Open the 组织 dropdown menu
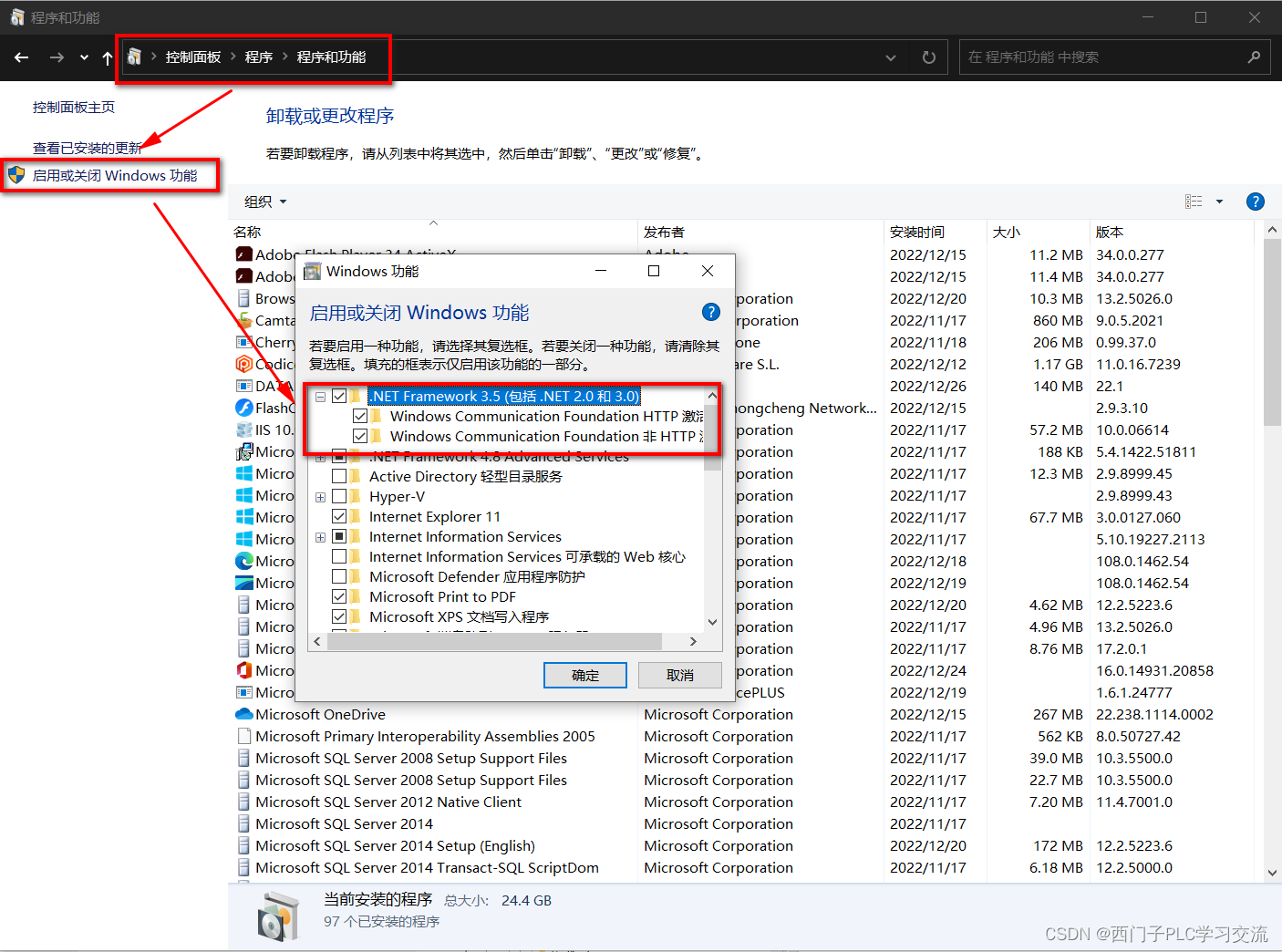 pyautogui.click(x=265, y=202)
